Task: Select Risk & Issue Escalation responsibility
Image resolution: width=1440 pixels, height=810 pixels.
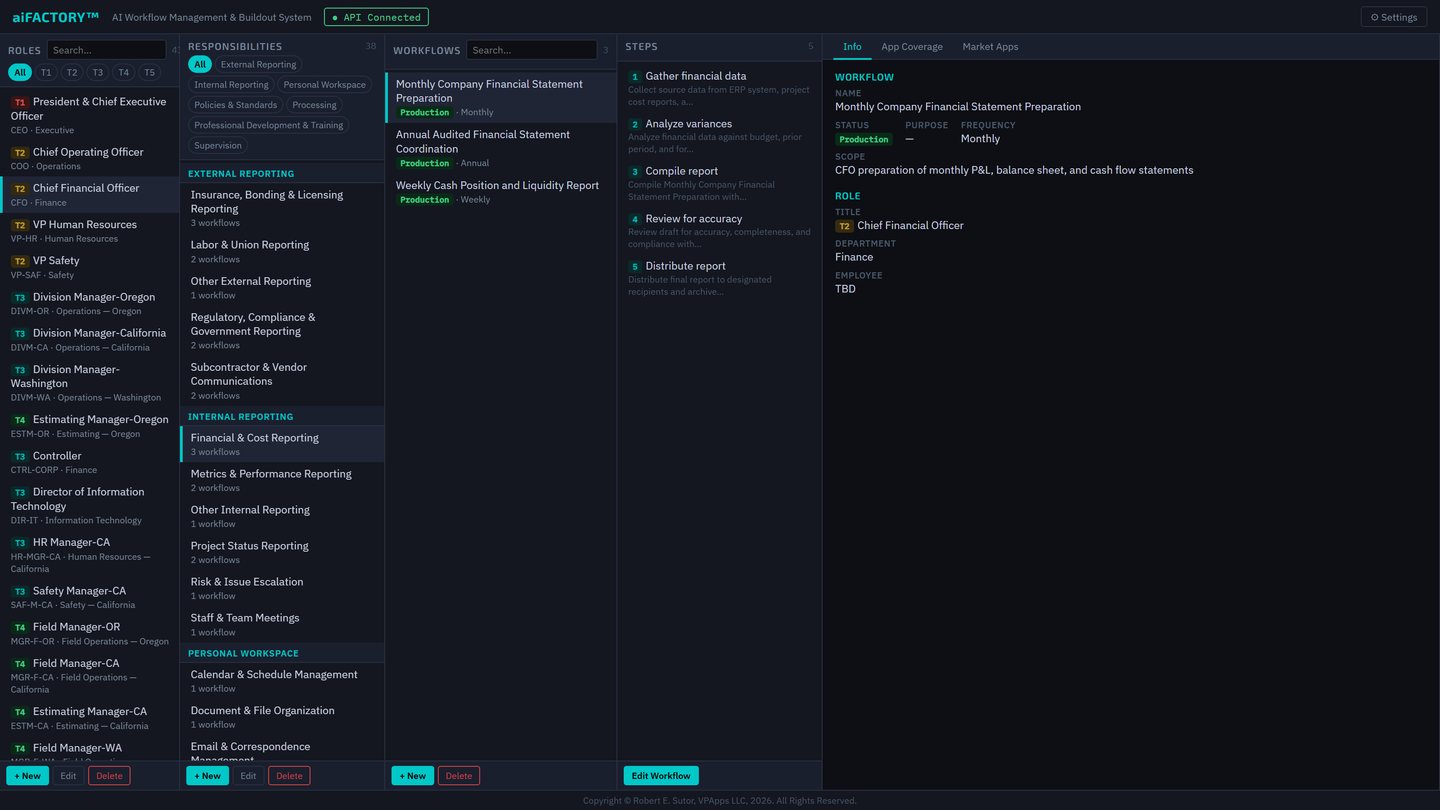Action: click(282, 588)
